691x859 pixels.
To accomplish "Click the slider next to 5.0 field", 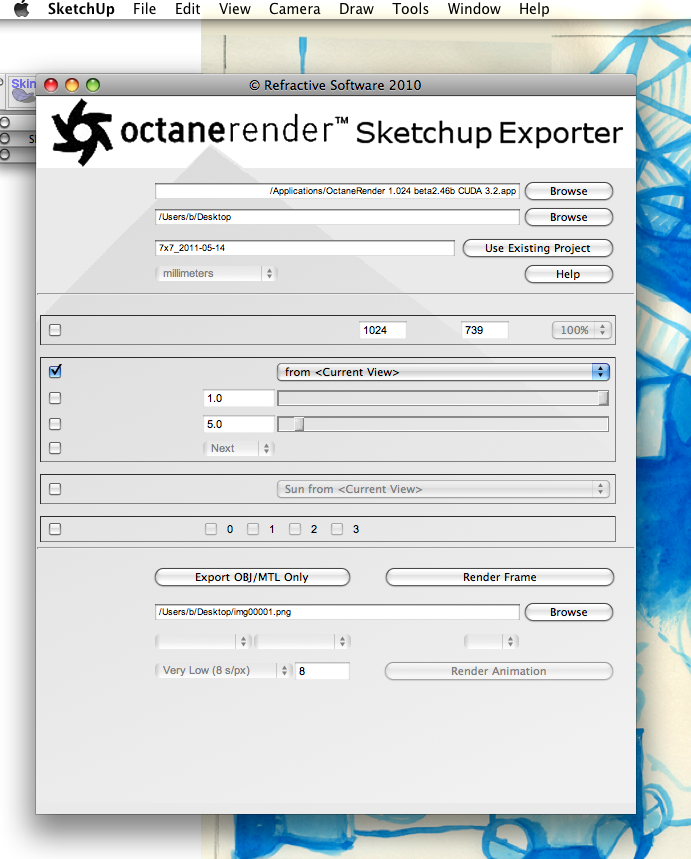I will 443,424.
